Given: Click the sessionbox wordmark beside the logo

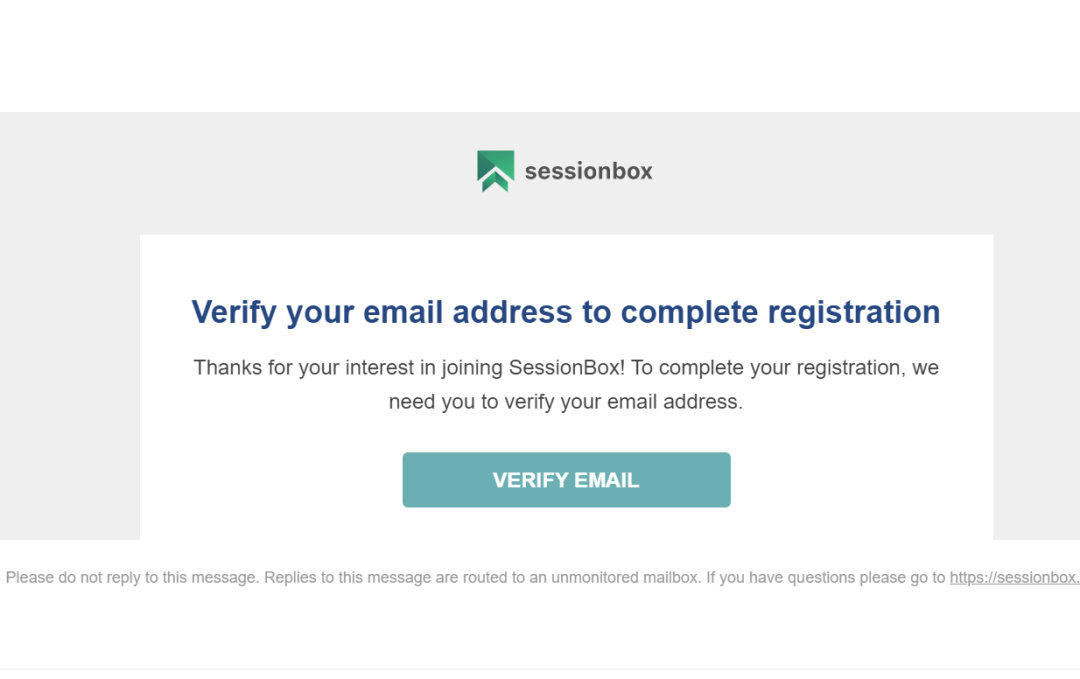Looking at the screenshot, I should pyautogui.click(x=588, y=171).
